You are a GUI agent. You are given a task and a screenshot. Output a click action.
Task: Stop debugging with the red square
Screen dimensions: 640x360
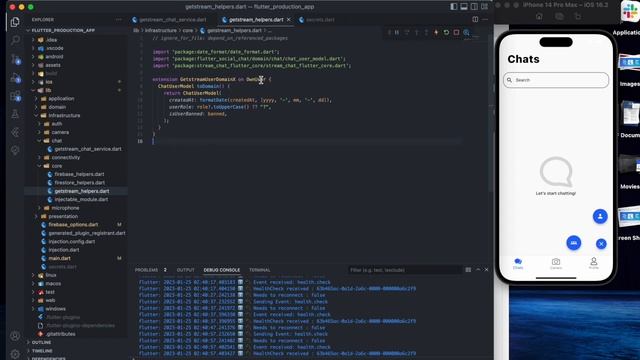pyautogui.click(x=456, y=32)
